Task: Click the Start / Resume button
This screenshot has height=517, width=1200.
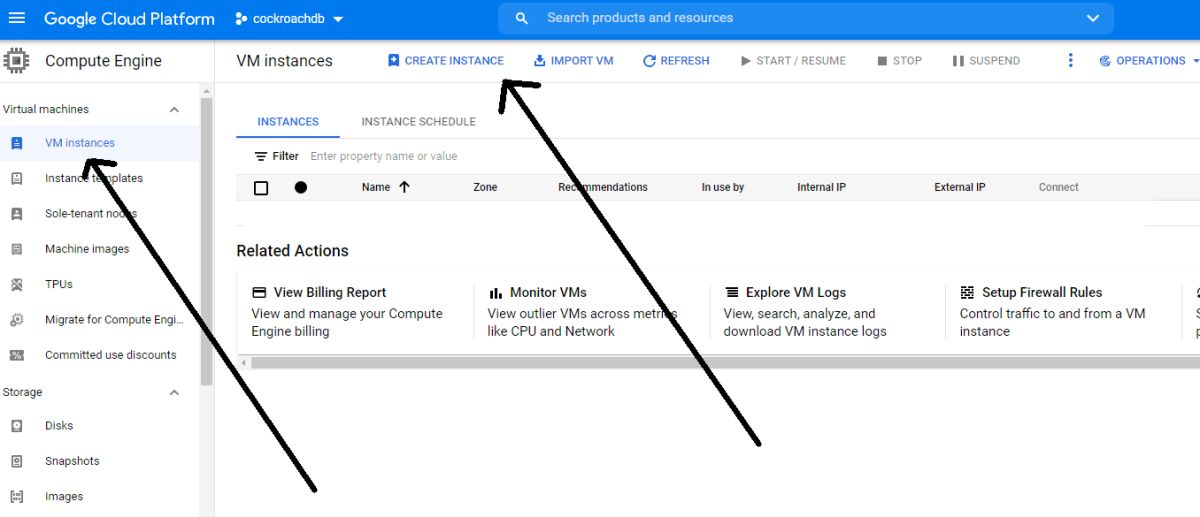Action: [x=793, y=60]
